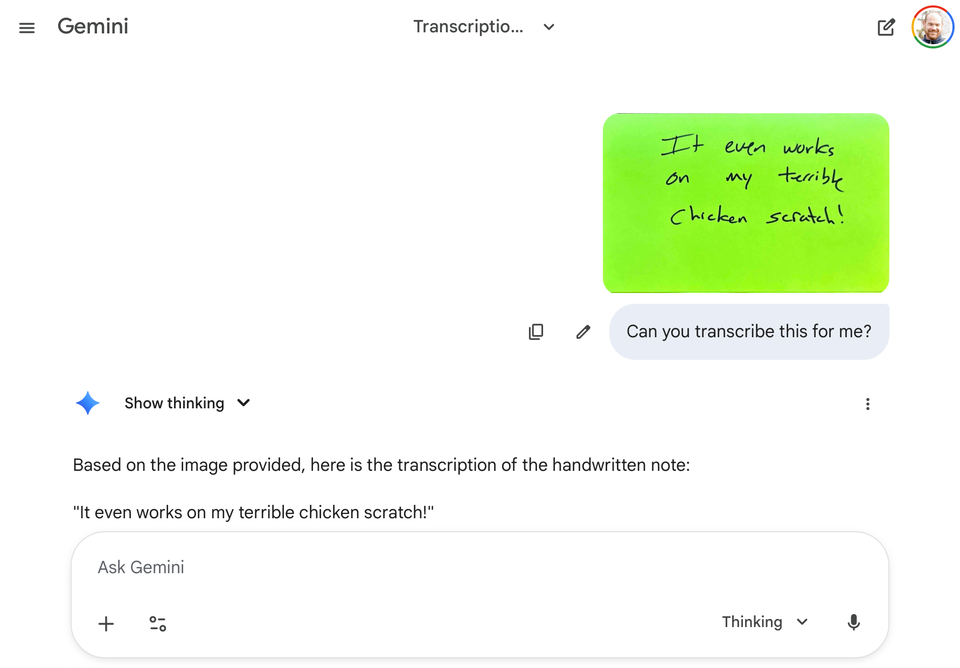Screen dimensions: 960x668
Task: Open the main navigation menu
Action: [x=26, y=27]
